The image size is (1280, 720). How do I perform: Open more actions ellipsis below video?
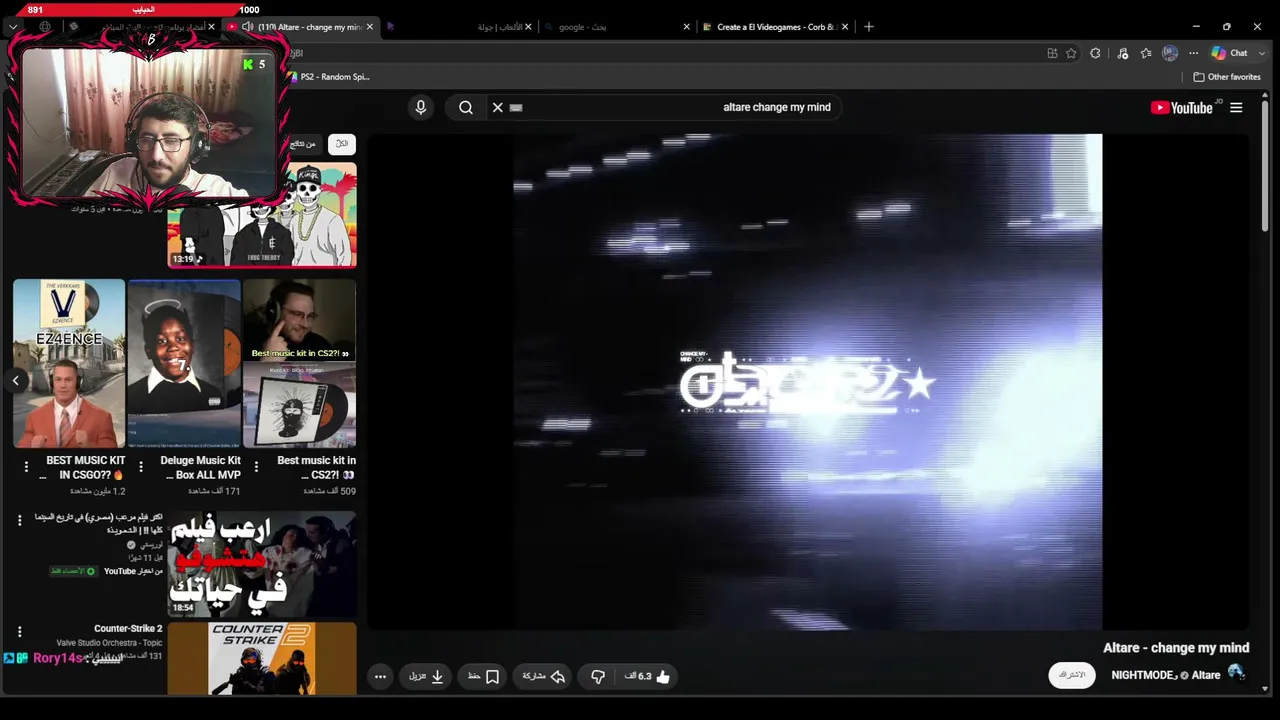pos(380,677)
